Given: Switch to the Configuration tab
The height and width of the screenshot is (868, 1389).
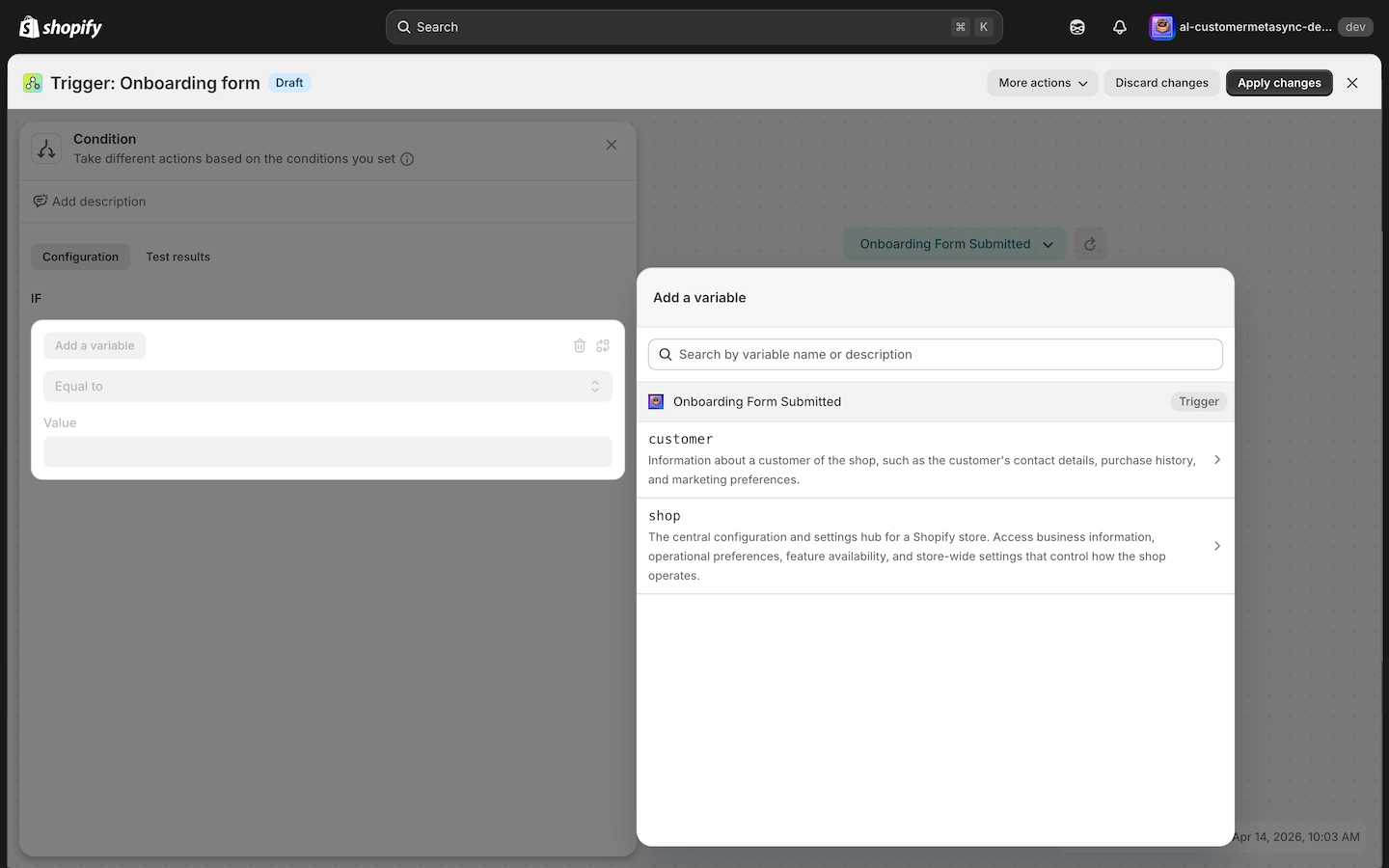Looking at the screenshot, I should (x=80, y=257).
